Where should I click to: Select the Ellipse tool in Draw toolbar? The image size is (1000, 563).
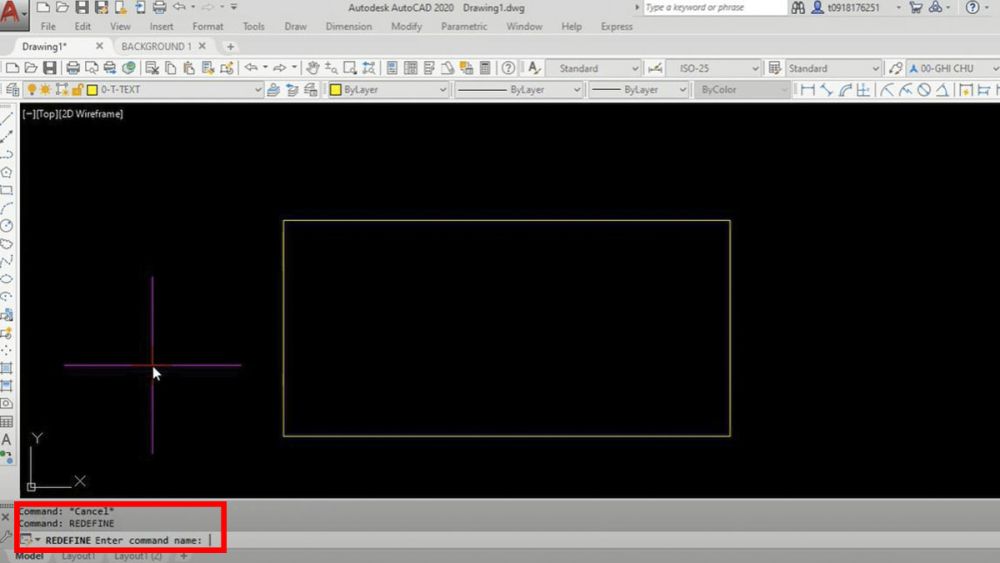7,279
